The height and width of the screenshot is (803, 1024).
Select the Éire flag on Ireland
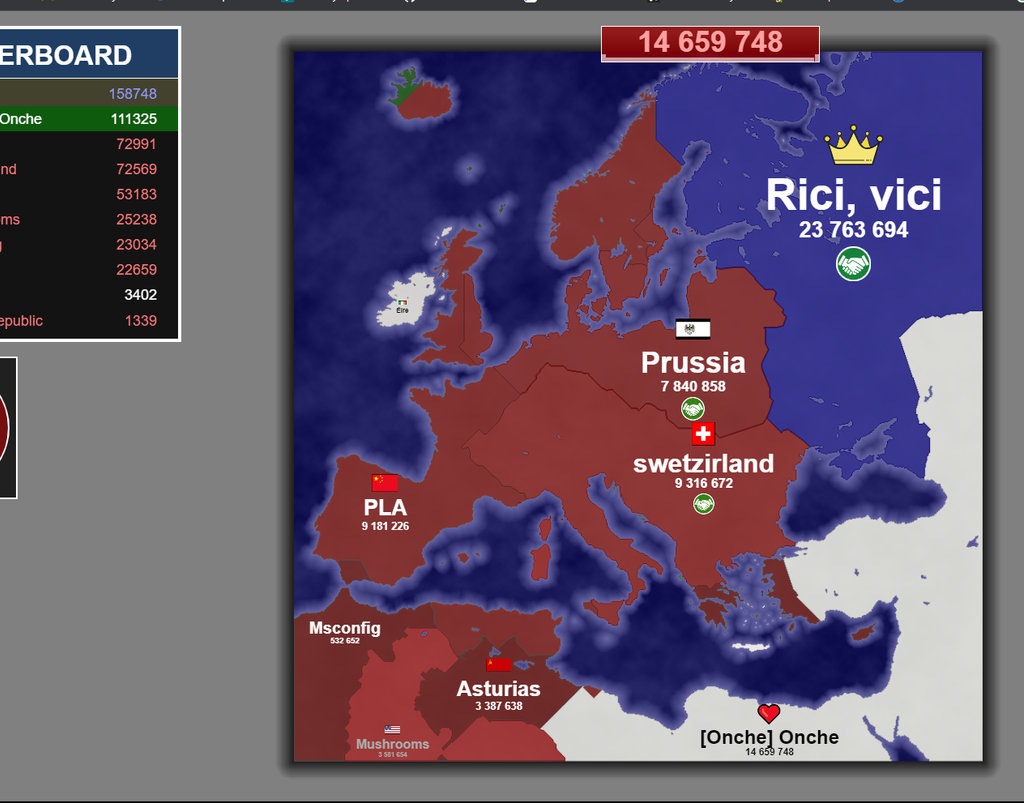402,303
